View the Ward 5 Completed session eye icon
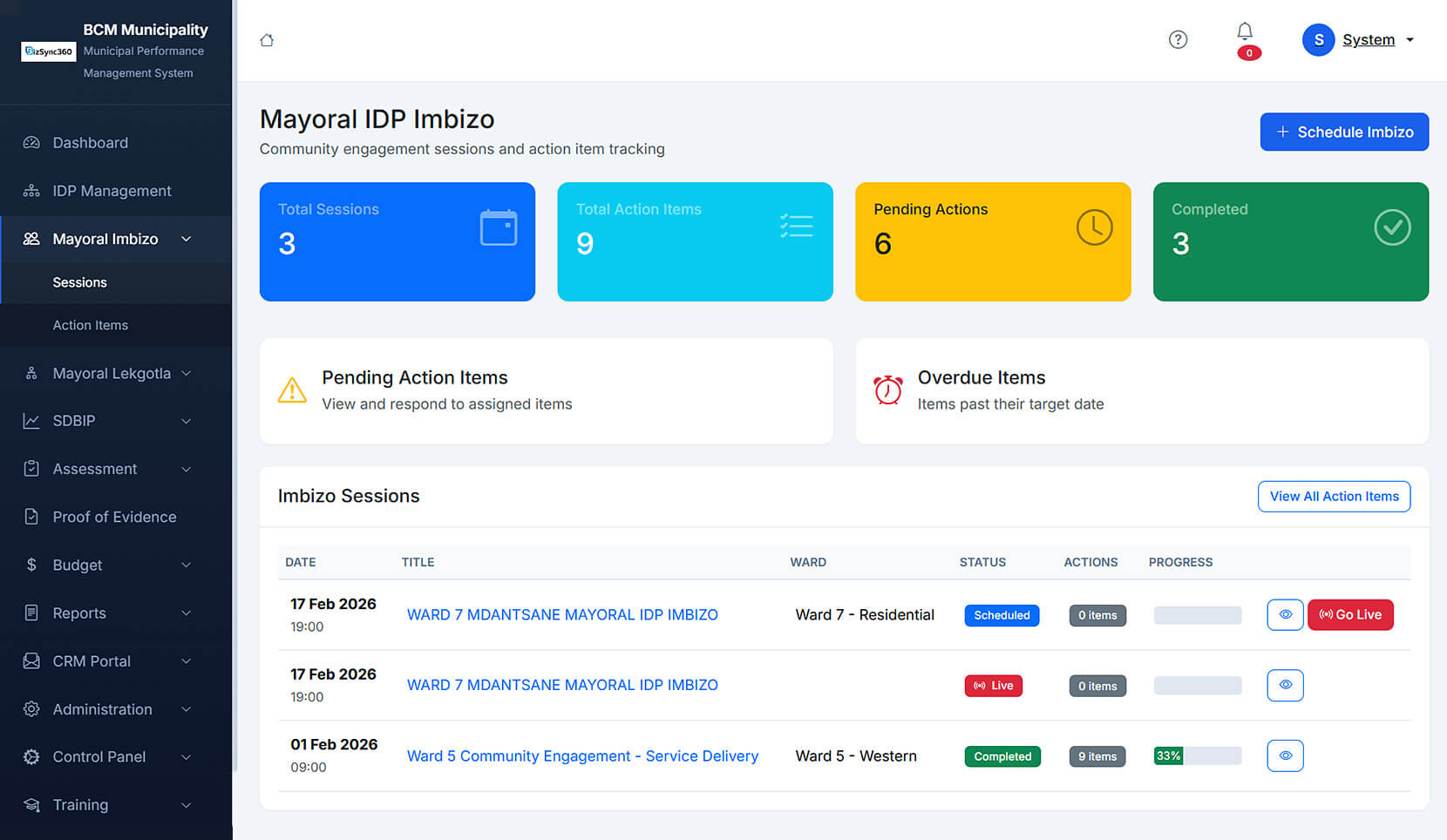This screenshot has width=1447, height=840. point(1285,756)
